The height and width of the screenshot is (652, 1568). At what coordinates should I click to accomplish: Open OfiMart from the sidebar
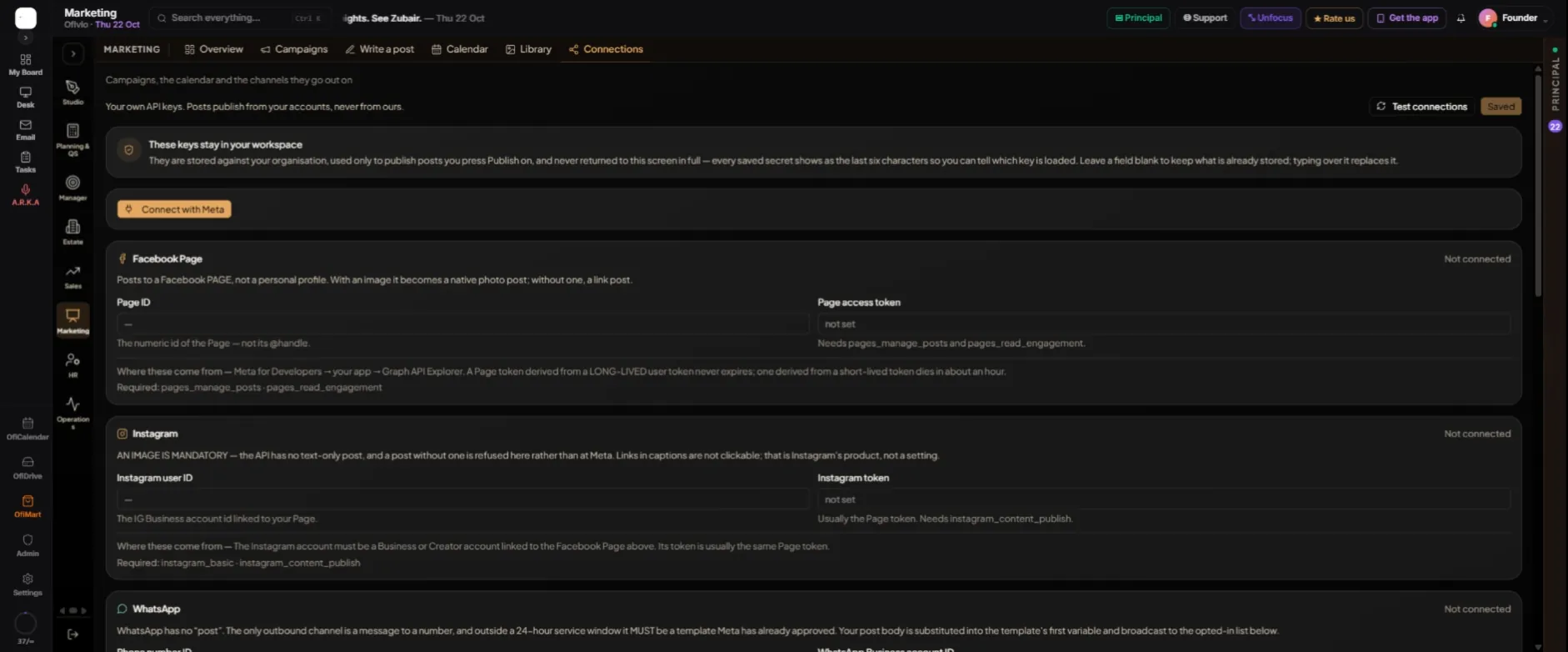(27, 506)
